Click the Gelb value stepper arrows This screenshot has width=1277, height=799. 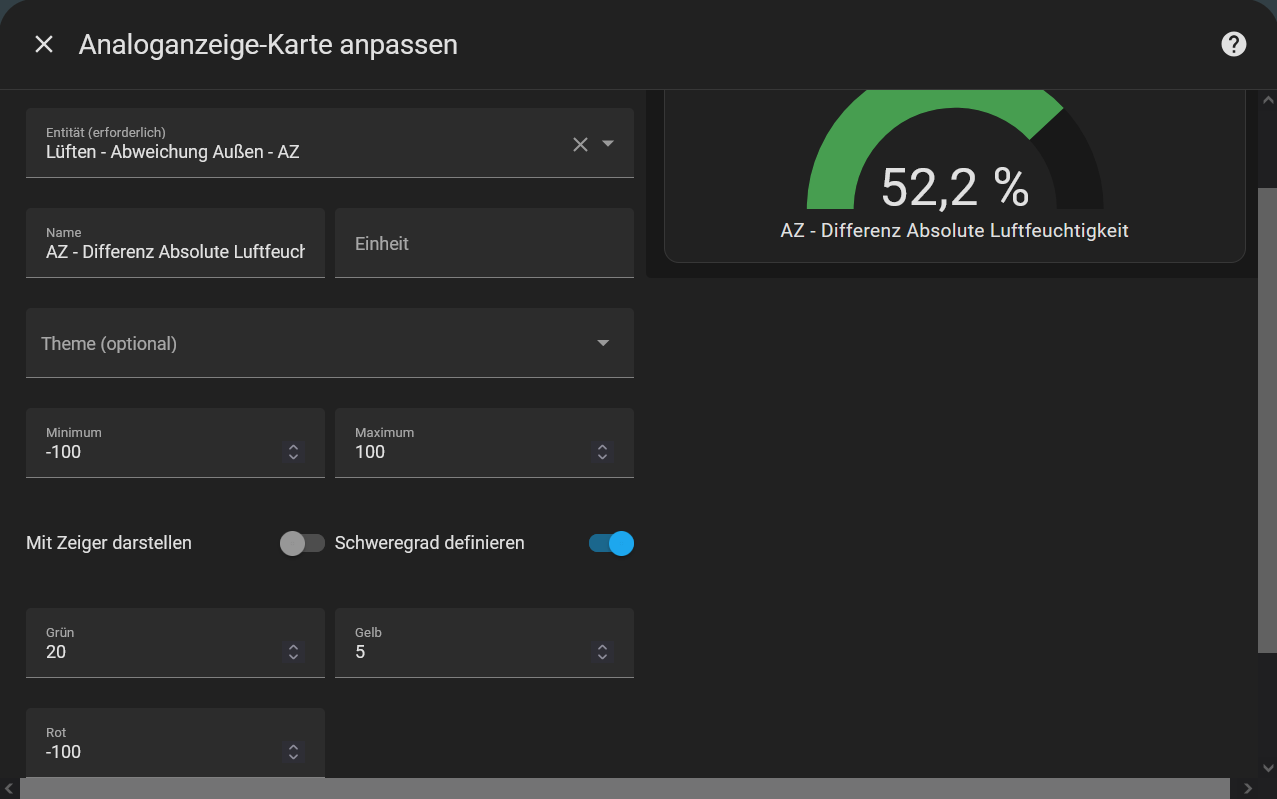602,652
